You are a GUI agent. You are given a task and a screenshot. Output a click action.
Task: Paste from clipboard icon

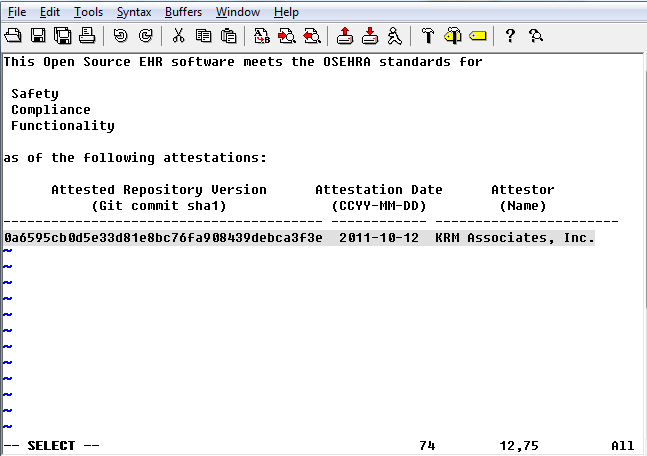228,36
